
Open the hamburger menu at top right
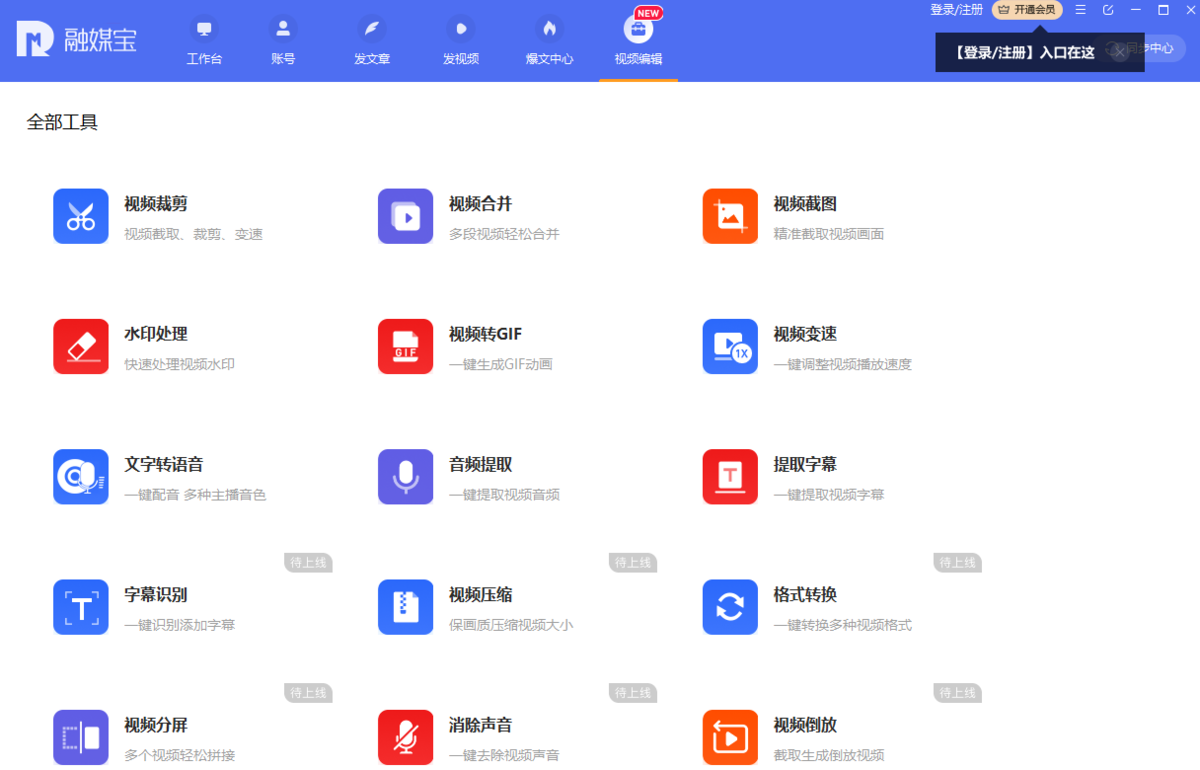tap(1080, 10)
